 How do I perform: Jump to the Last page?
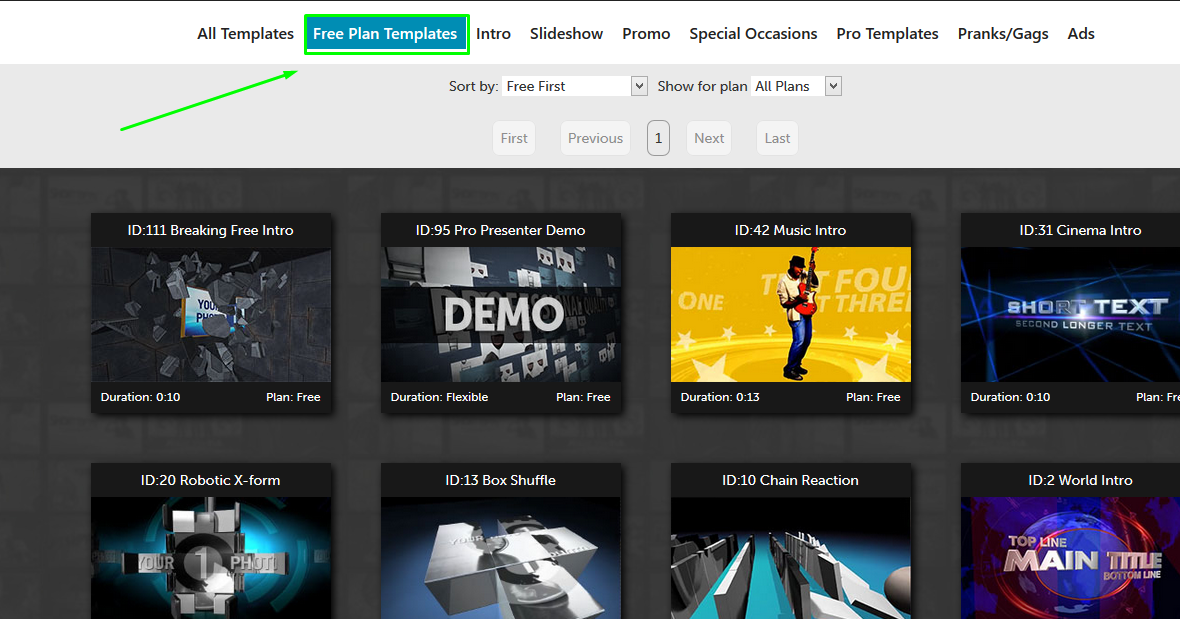776,137
